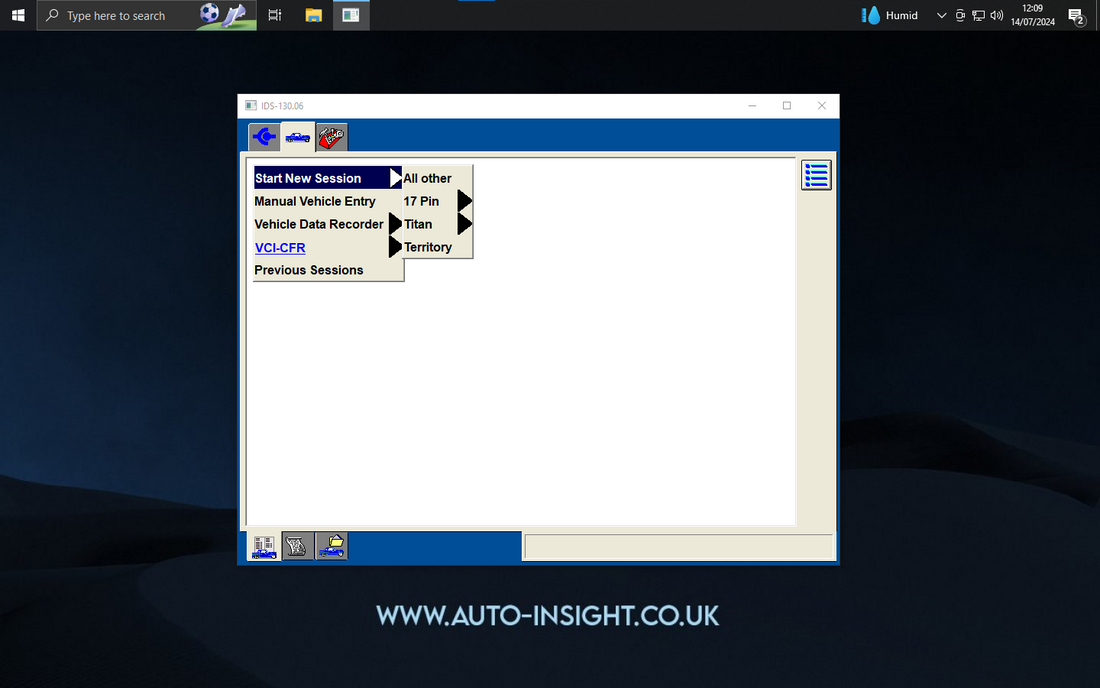Click the taskbar search box
The height and width of the screenshot is (688, 1100).
click(x=140, y=15)
